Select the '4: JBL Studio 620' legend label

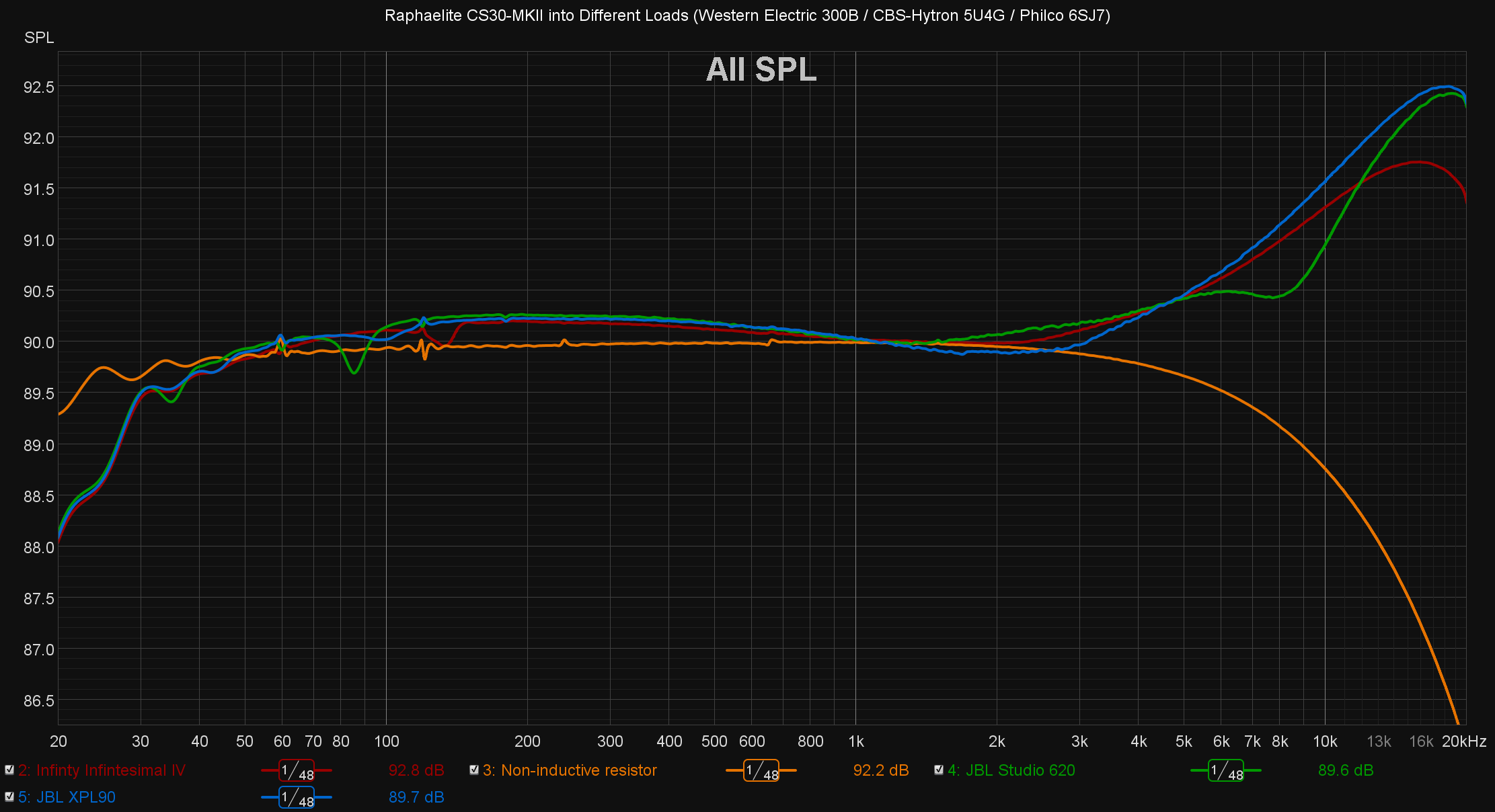click(x=1011, y=770)
